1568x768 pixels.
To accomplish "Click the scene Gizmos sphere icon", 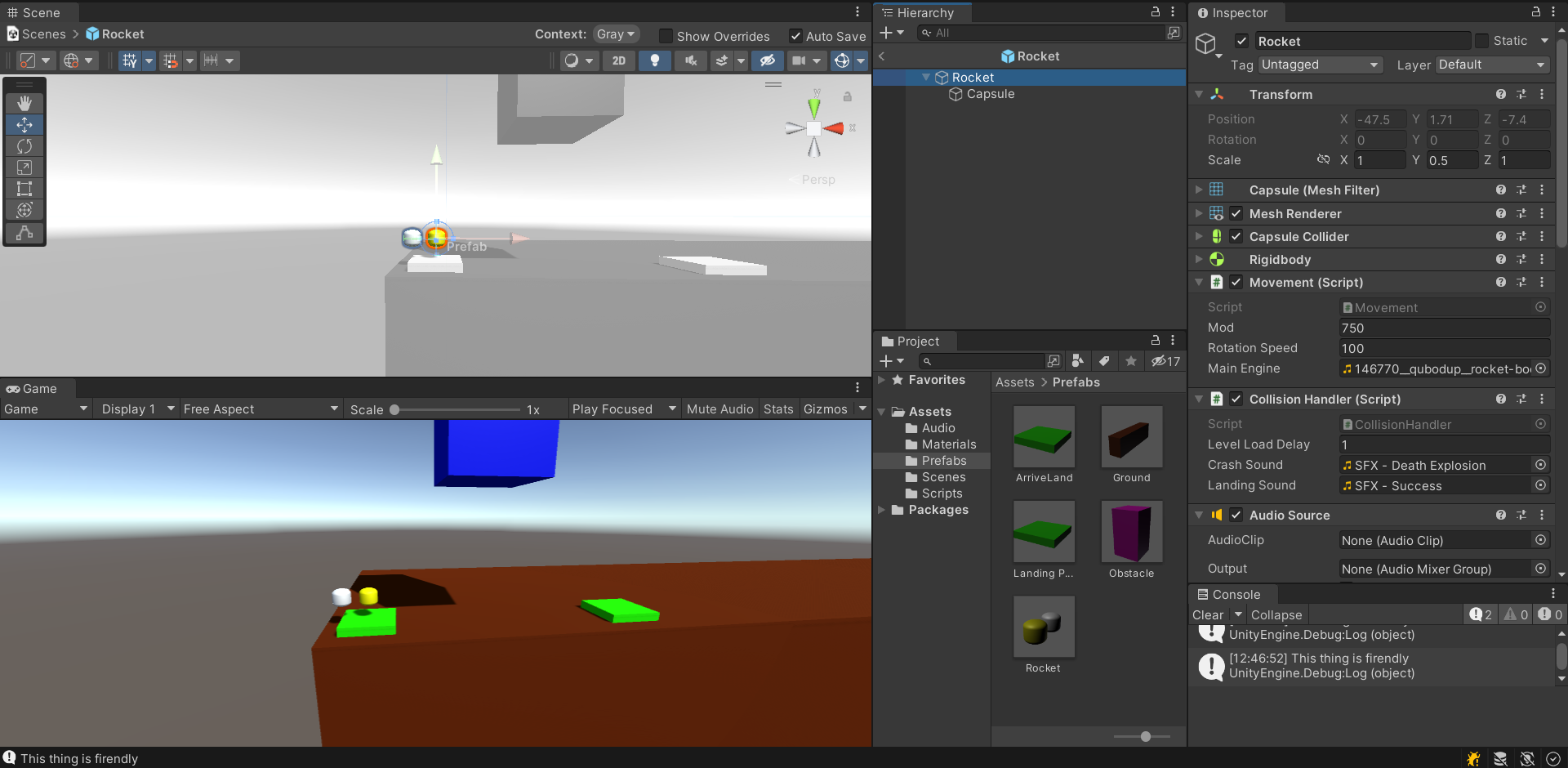I will point(842,60).
